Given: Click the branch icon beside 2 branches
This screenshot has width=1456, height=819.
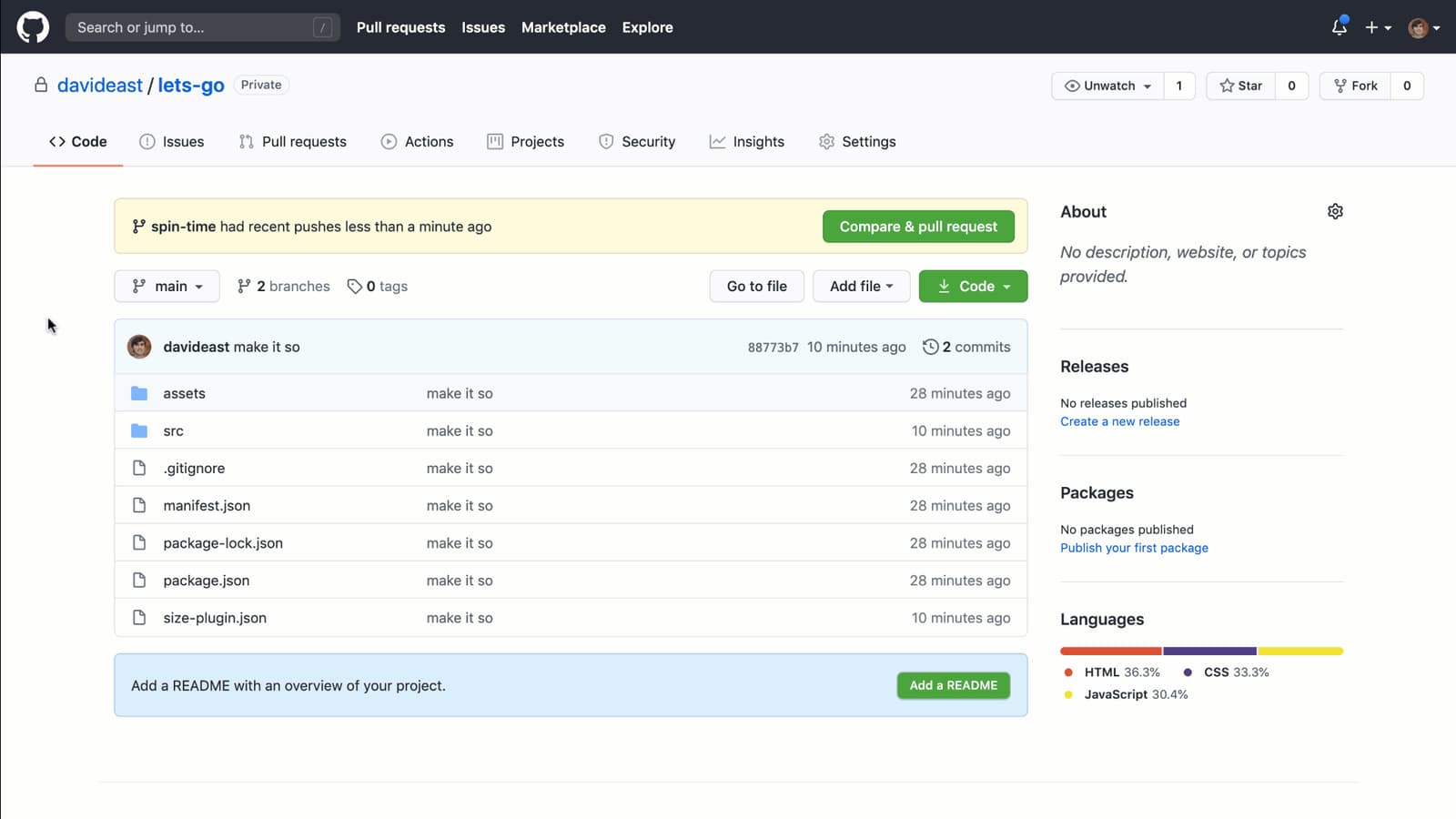Looking at the screenshot, I should tap(244, 287).
